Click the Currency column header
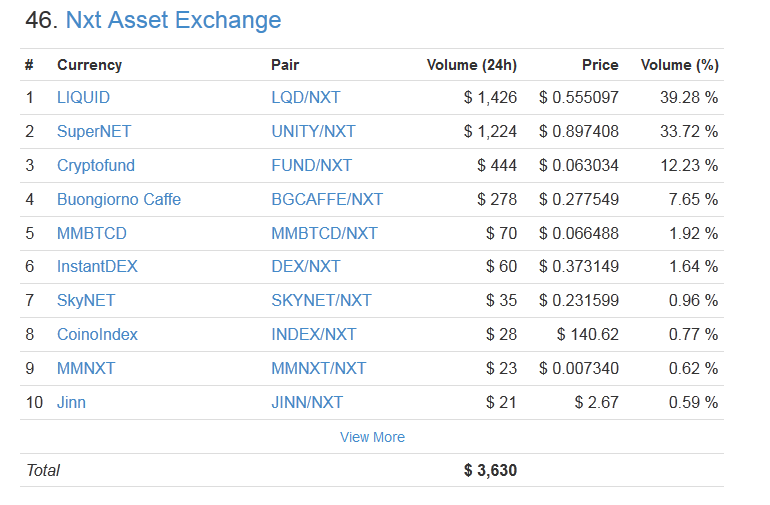Image resolution: width=770 pixels, height=505 pixels. point(89,65)
